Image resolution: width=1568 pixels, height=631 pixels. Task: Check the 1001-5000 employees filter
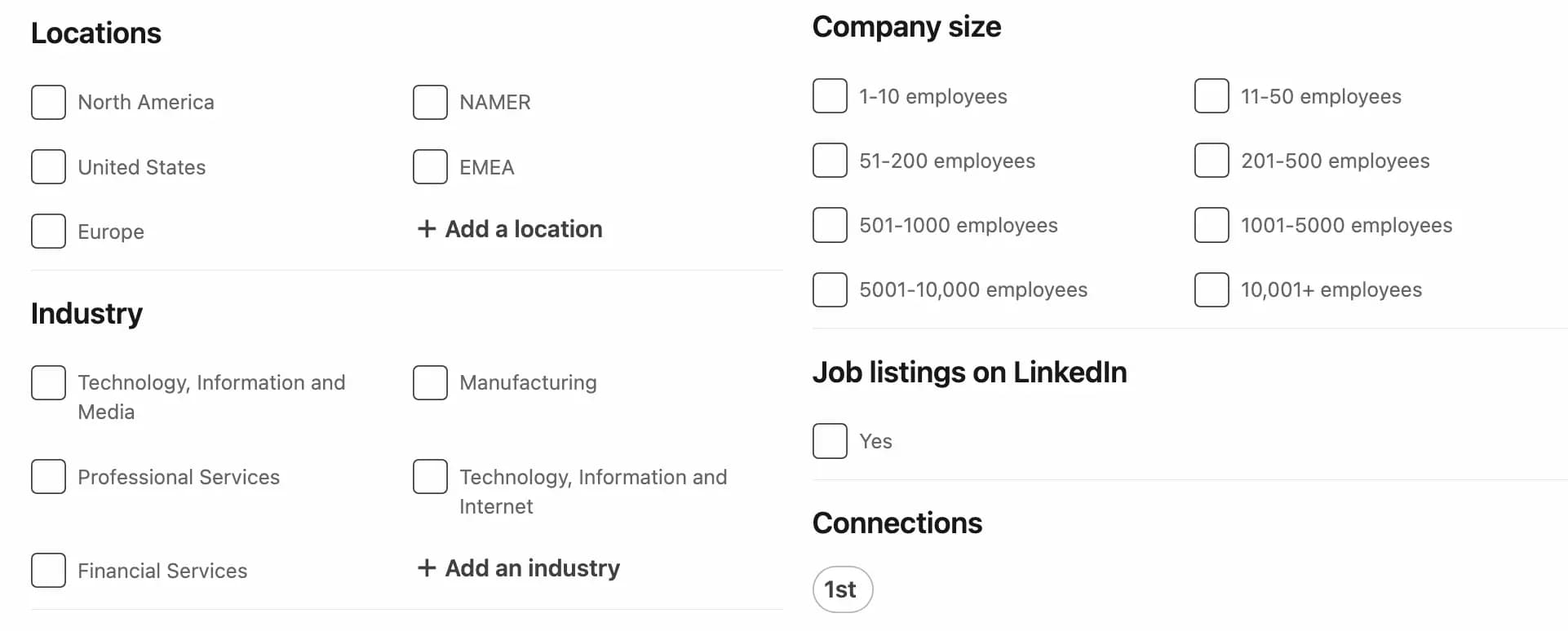click(1211, 225)
